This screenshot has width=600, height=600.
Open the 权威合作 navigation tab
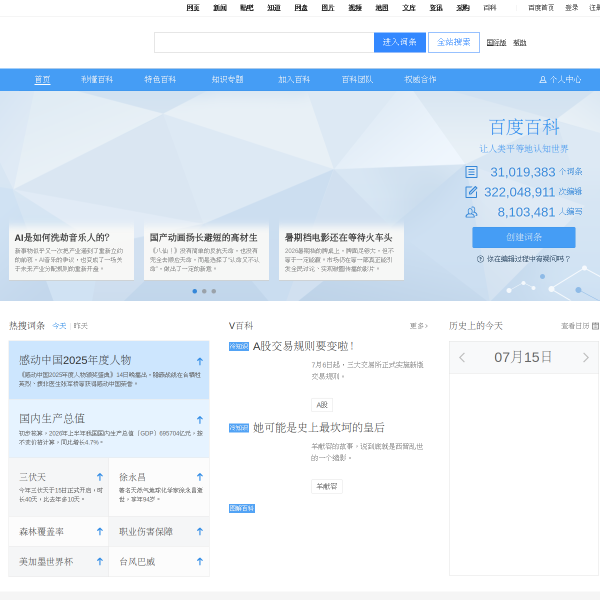(421, 80)
